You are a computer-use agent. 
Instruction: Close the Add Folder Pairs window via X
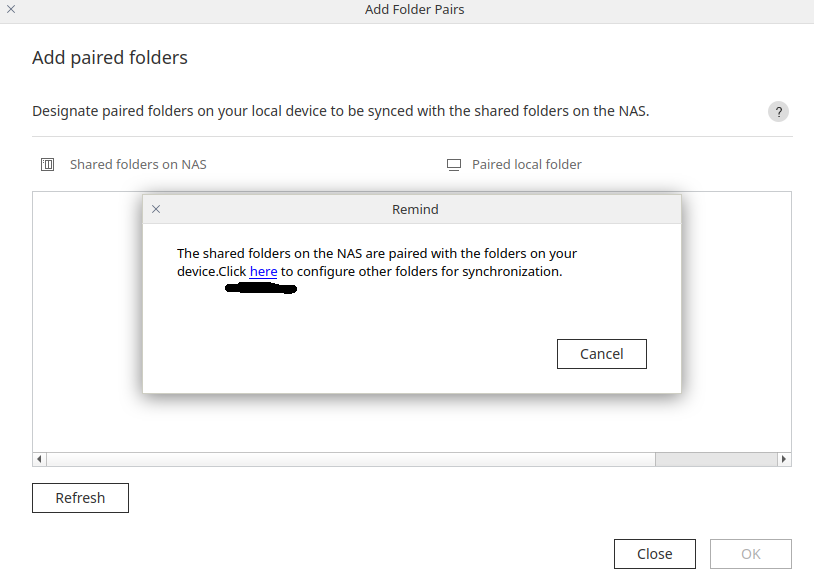[11, 9]
